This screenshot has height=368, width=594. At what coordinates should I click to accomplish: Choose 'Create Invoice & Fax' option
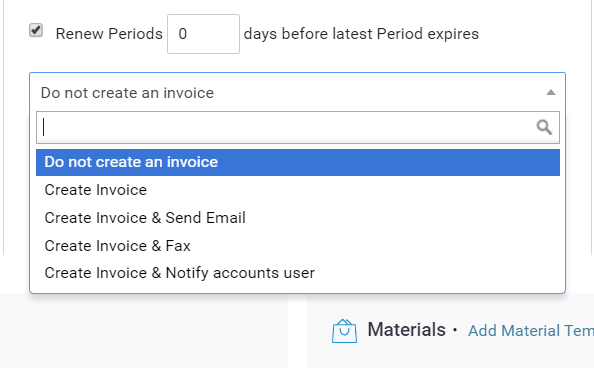(298, 246)
